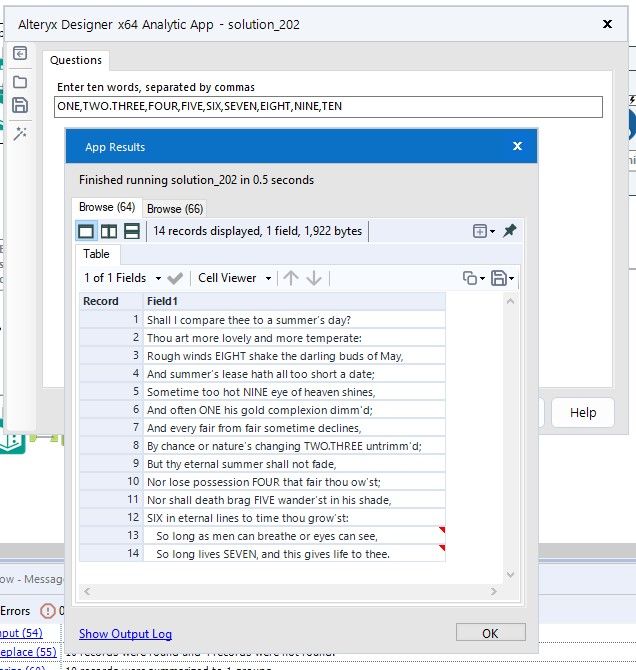
Task: Select the Questions tab
Action: coord(76,60)
